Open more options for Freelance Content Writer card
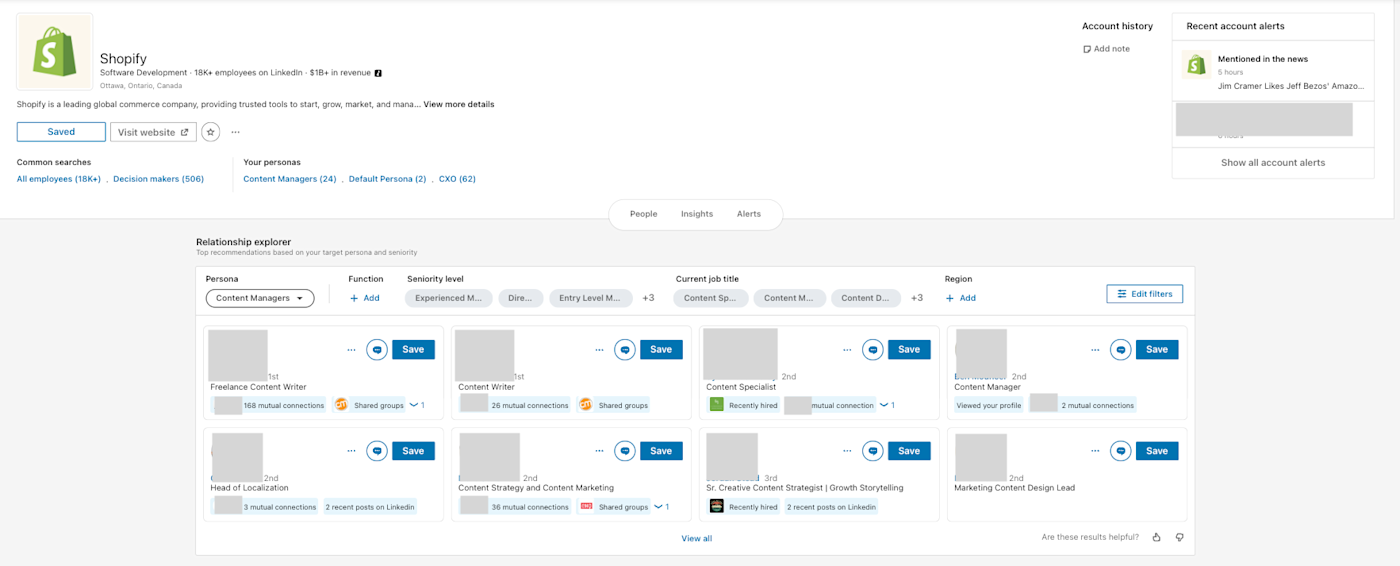1400x566 pixels. (351, 350)
